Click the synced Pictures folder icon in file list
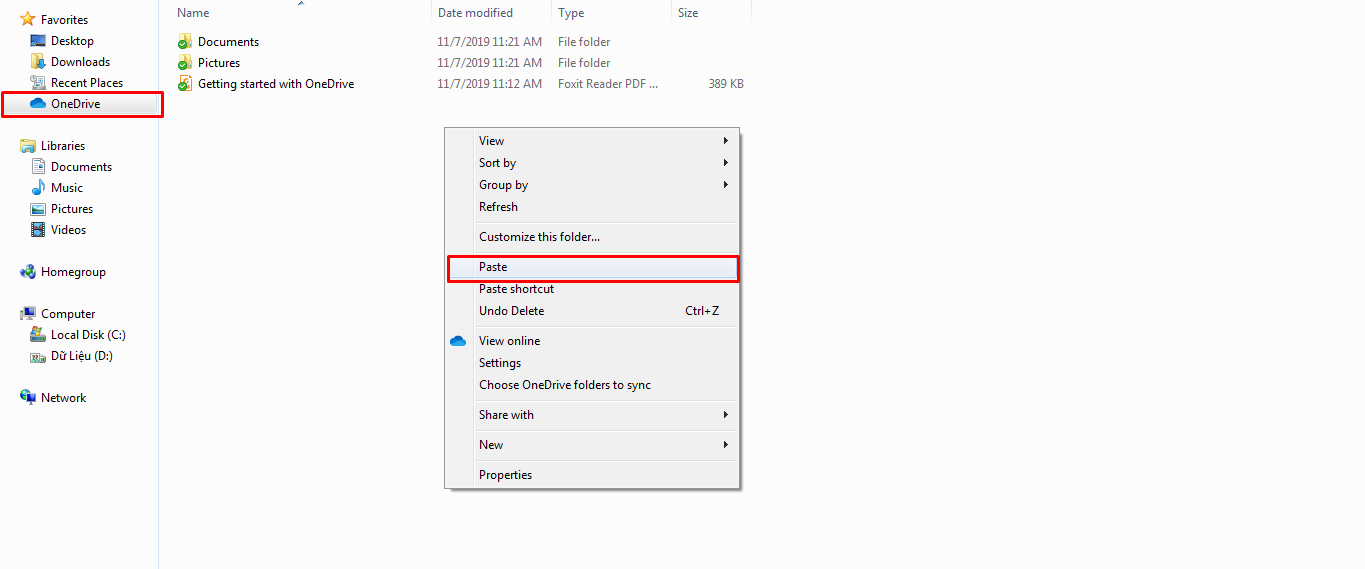 [x=185, y=63]
